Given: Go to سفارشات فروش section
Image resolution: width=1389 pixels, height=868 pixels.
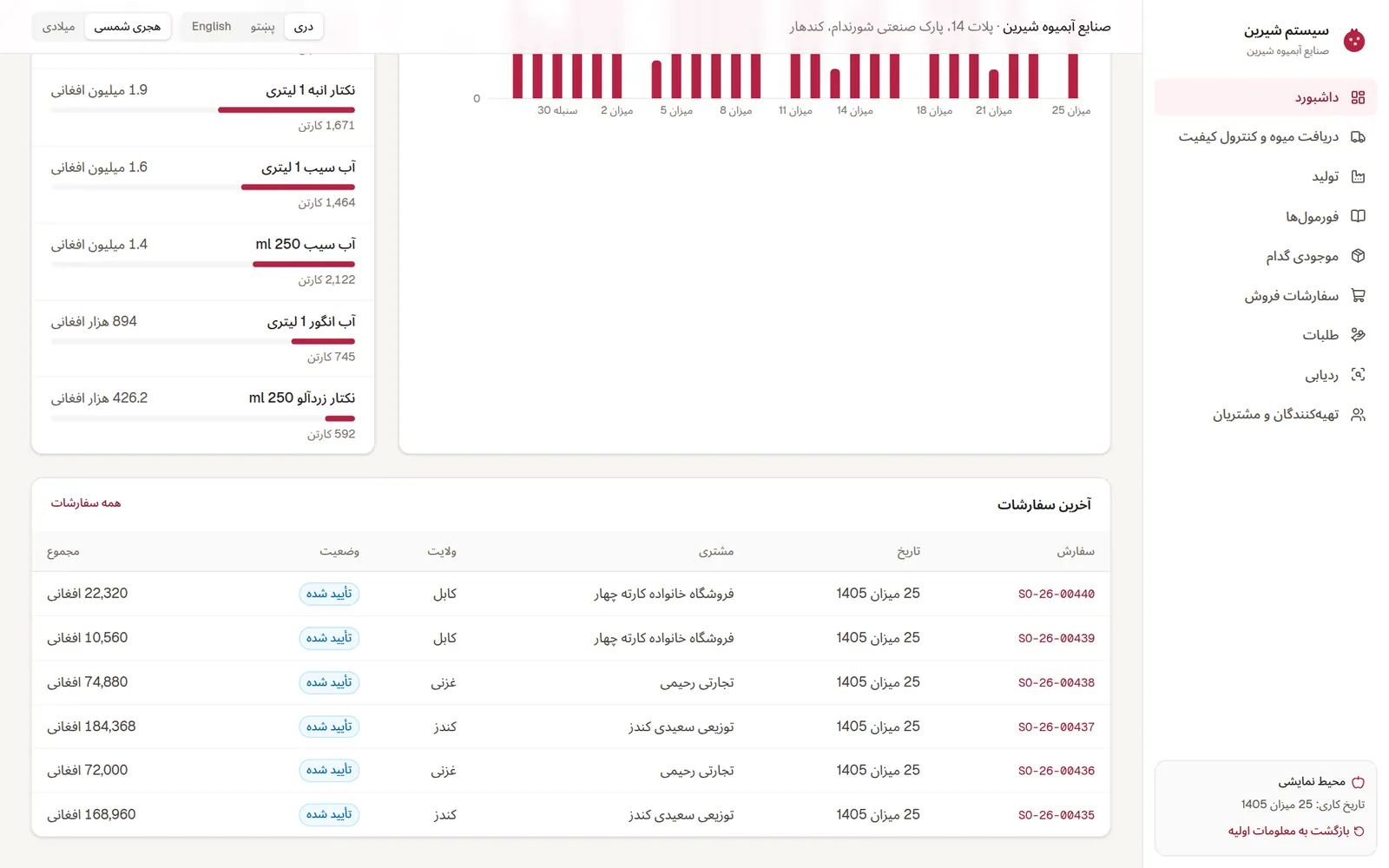Looking at the screenshot, I should click(x=1265, y=295).
